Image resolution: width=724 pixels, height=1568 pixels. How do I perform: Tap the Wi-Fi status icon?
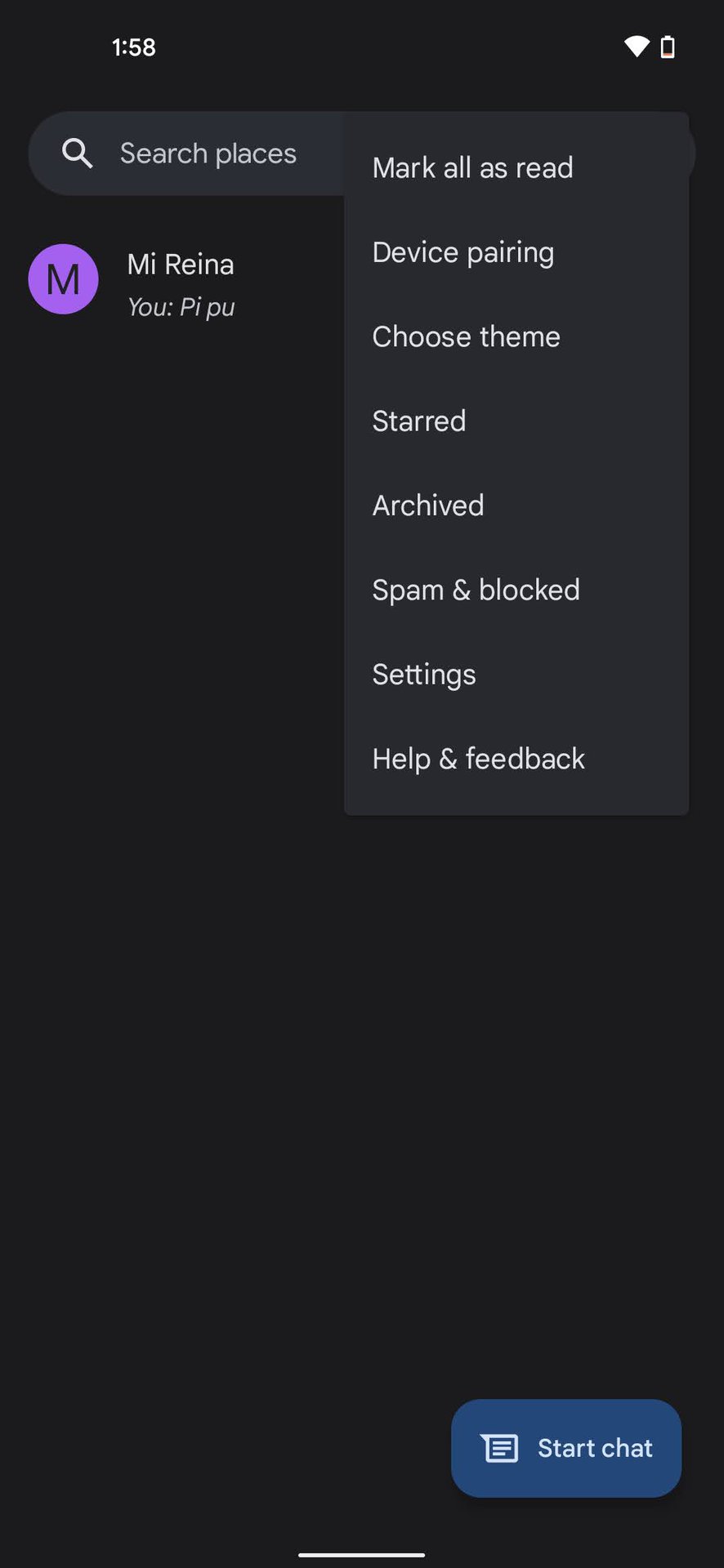[x=636, y=47]
